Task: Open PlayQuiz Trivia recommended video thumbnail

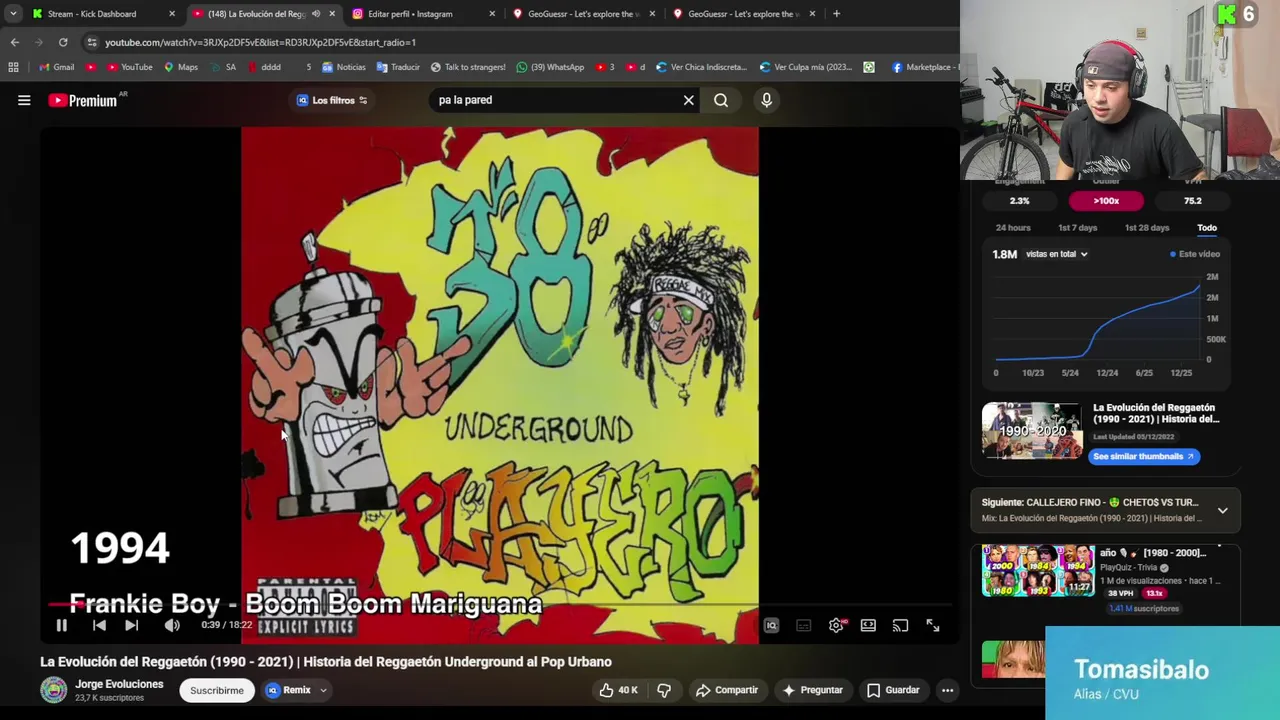Action: pos(1038,571)
